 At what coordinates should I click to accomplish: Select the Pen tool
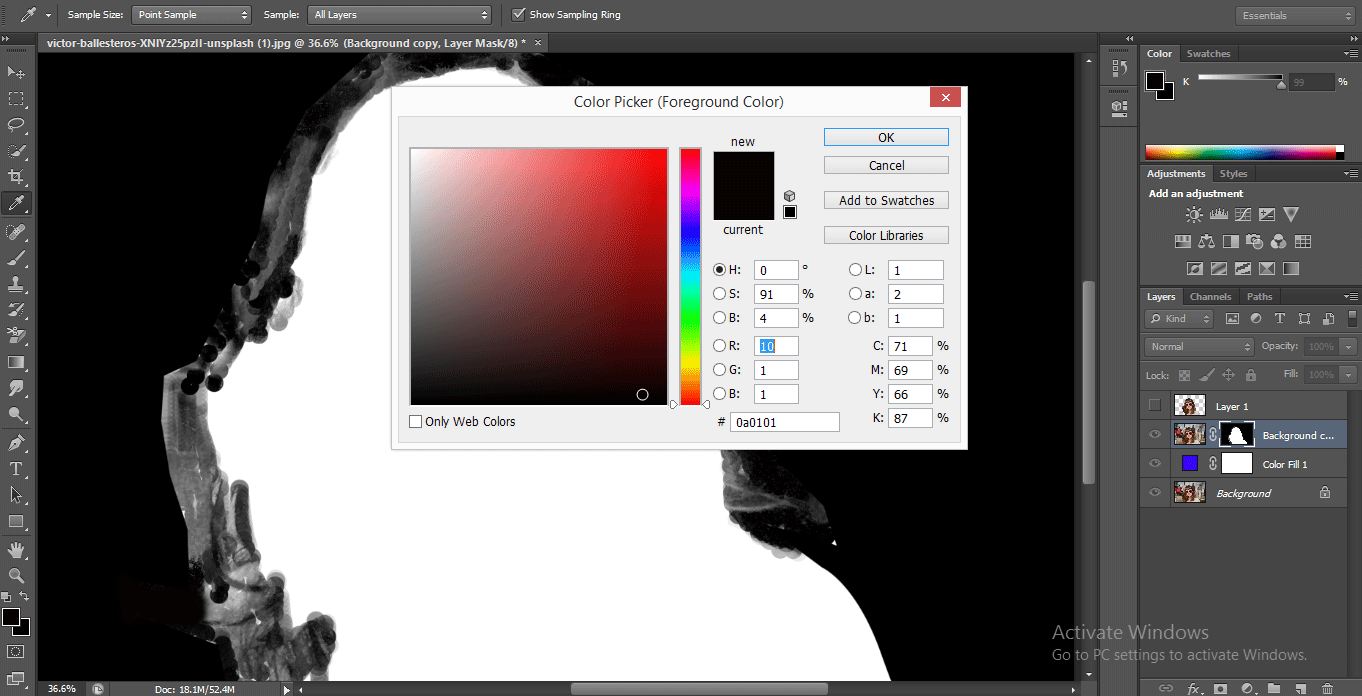[x=17, y=443]
